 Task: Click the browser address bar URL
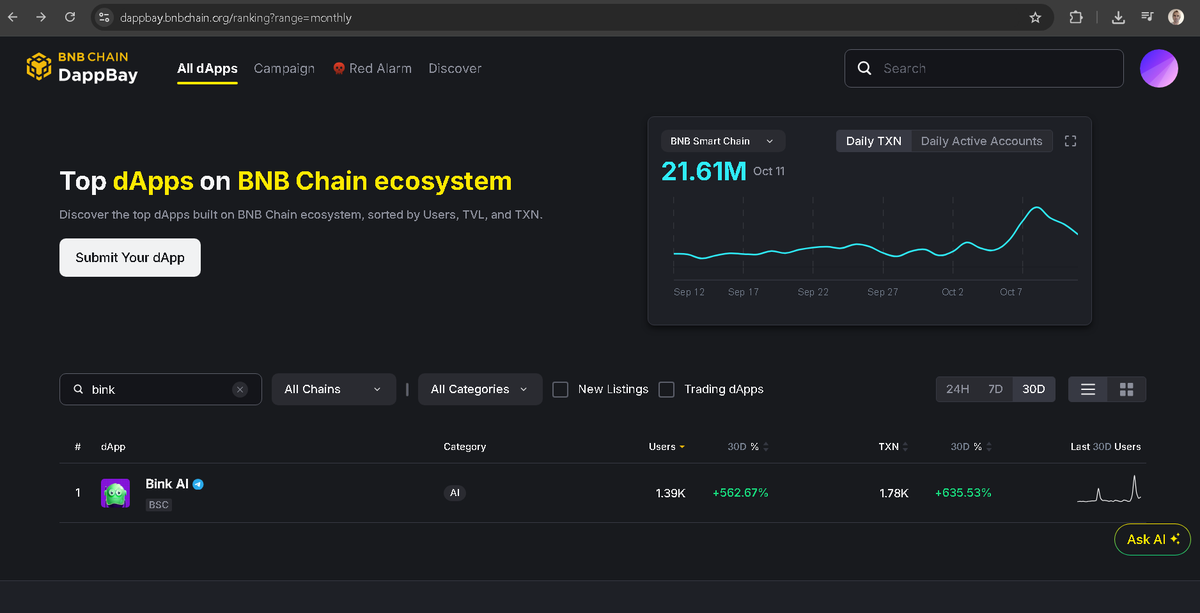[x=236, y=17]
